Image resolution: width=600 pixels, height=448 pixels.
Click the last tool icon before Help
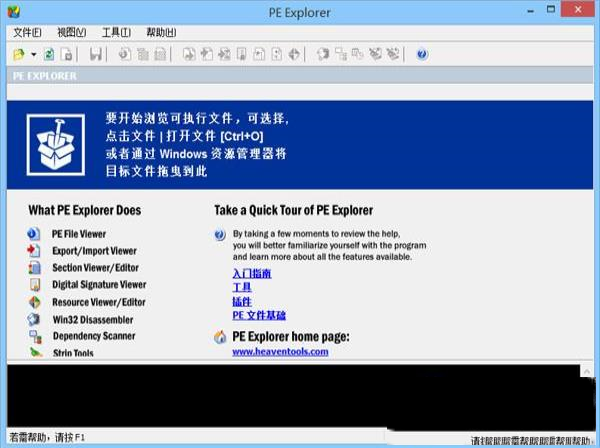coord(393,54)
